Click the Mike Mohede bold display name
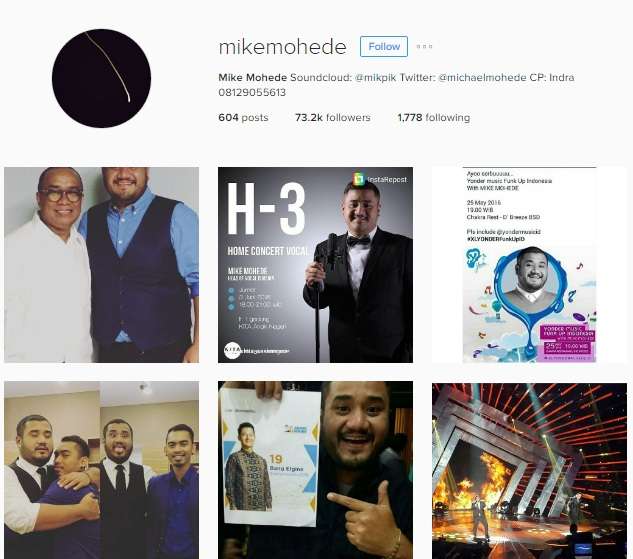Screen dimensions: 633x559 pyautogui.click(x=253, y=77)
